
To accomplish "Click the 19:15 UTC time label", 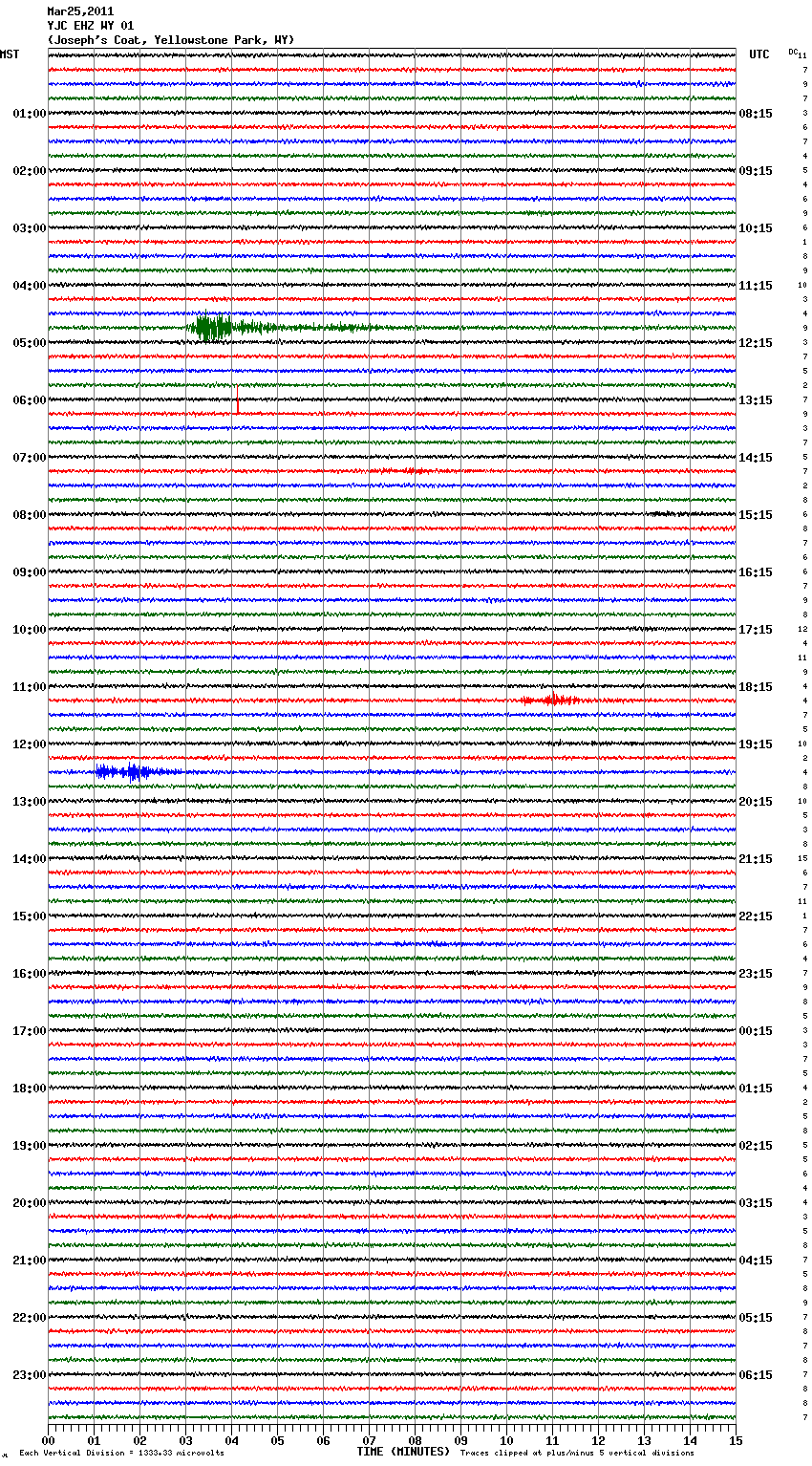I will click(x=756, y=744).
